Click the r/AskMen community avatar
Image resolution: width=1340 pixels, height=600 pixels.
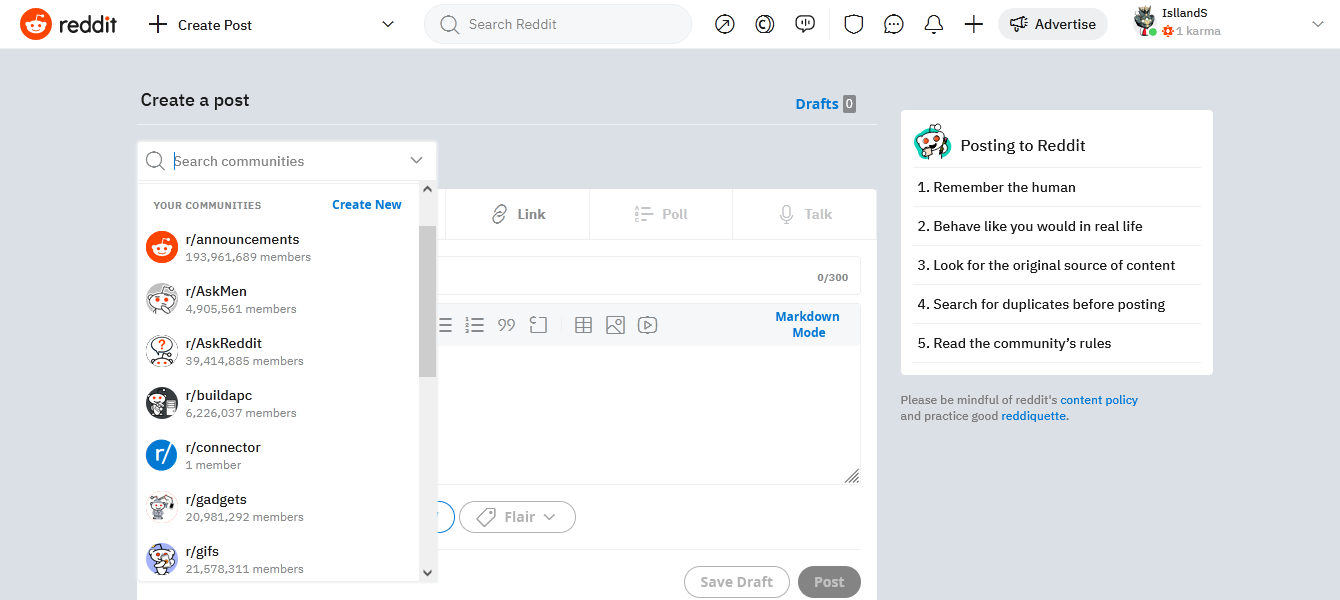pos(162,299)
